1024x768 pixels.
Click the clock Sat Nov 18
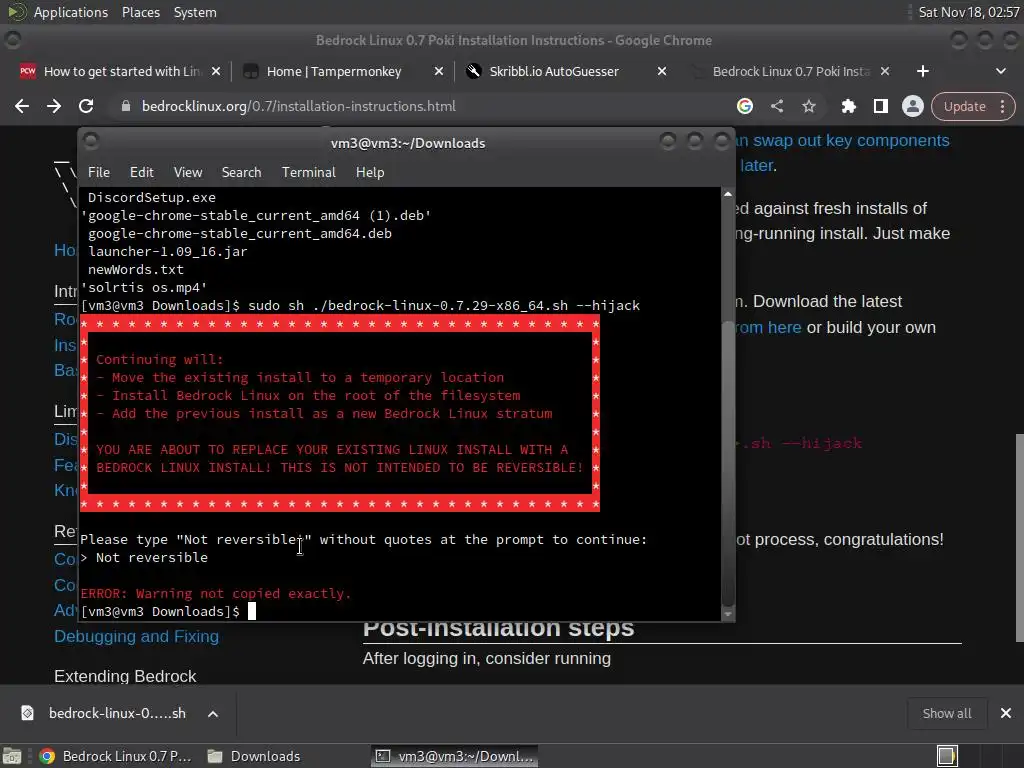968,12
